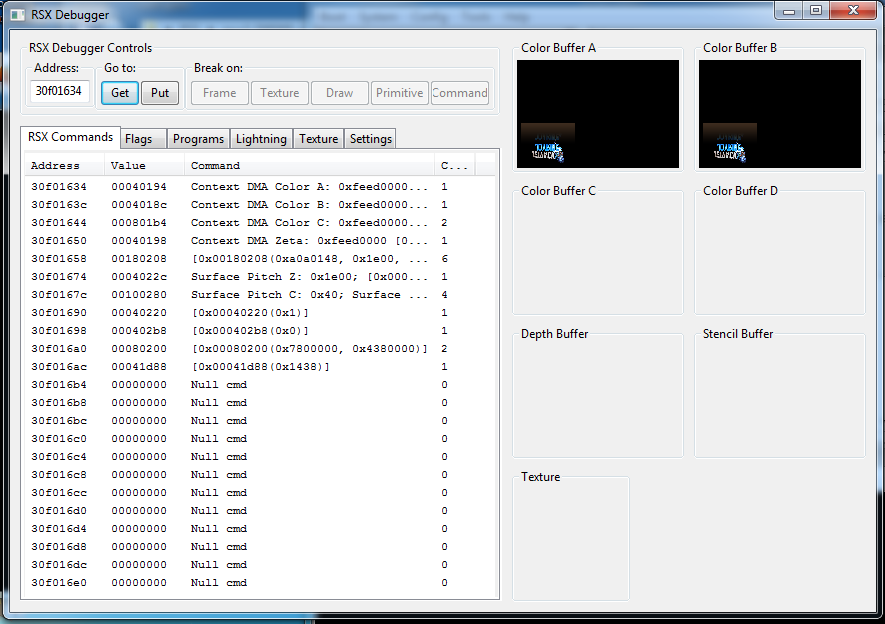The height and width of the screenshot is (624, 885).
Task: Switch to the Lightning tab
Action: coord(261,139)
